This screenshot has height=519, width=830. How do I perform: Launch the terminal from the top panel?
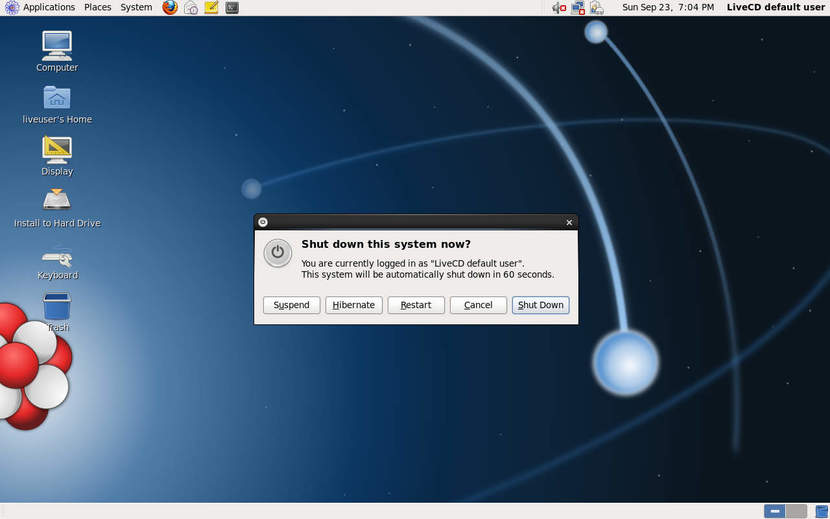coord(232,7)
